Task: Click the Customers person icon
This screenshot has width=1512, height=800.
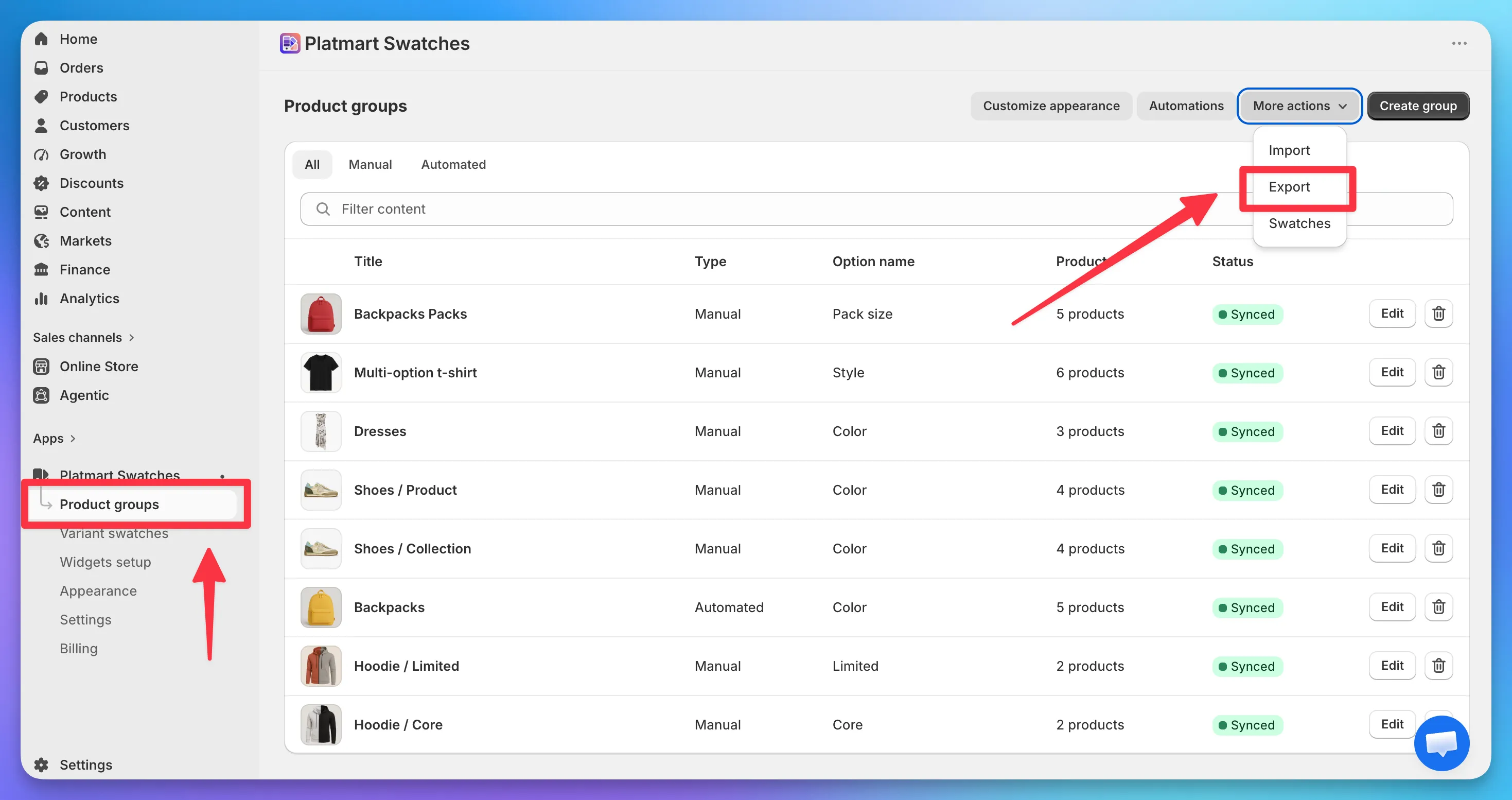Action: pyautogui.click(x=41, y=125)
